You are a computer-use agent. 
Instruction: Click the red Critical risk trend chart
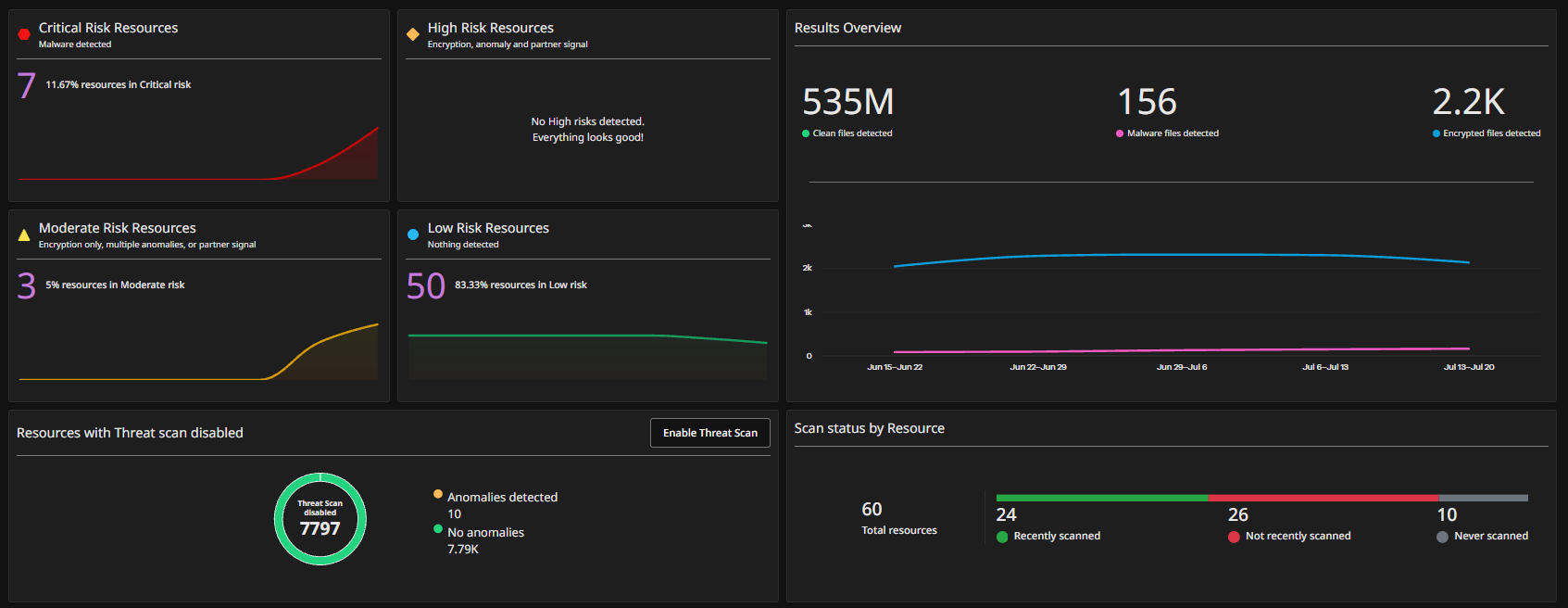click(x=198, y=153)
